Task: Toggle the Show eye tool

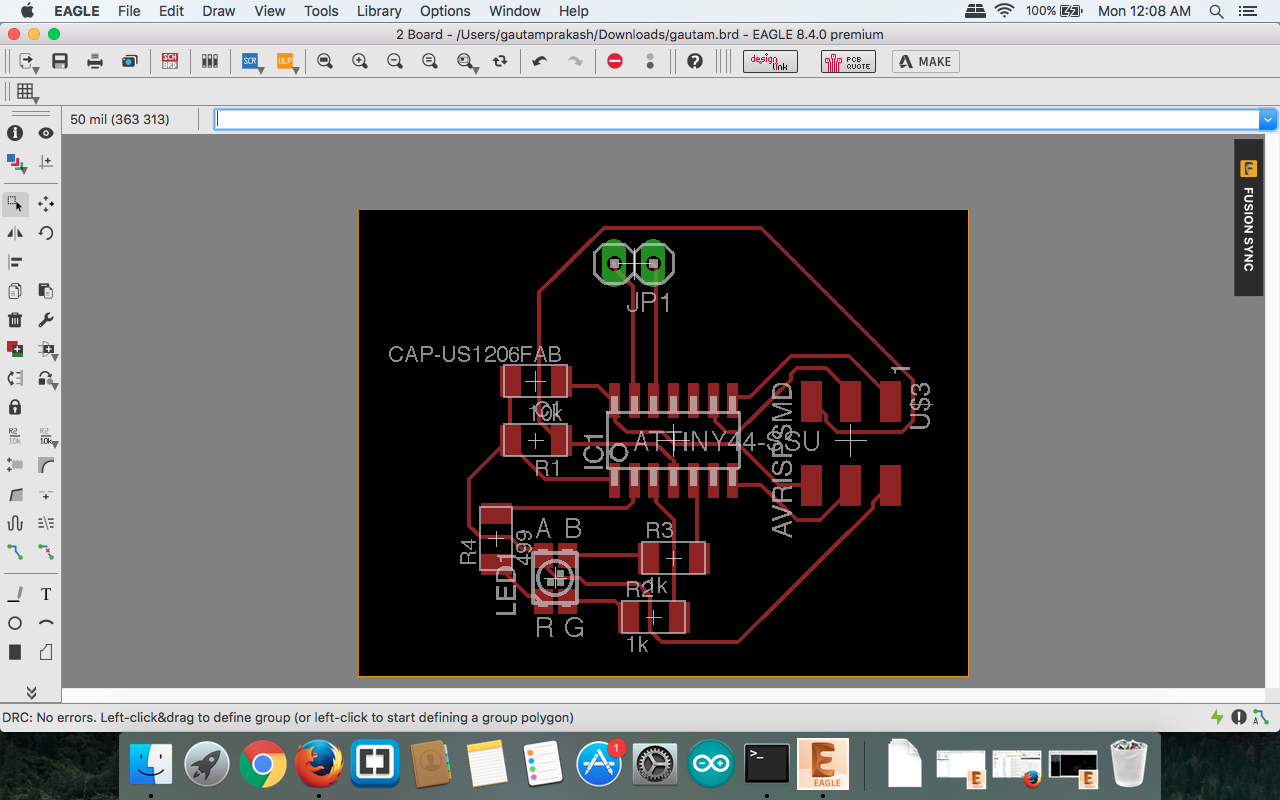Action: (x=46, y=133)
